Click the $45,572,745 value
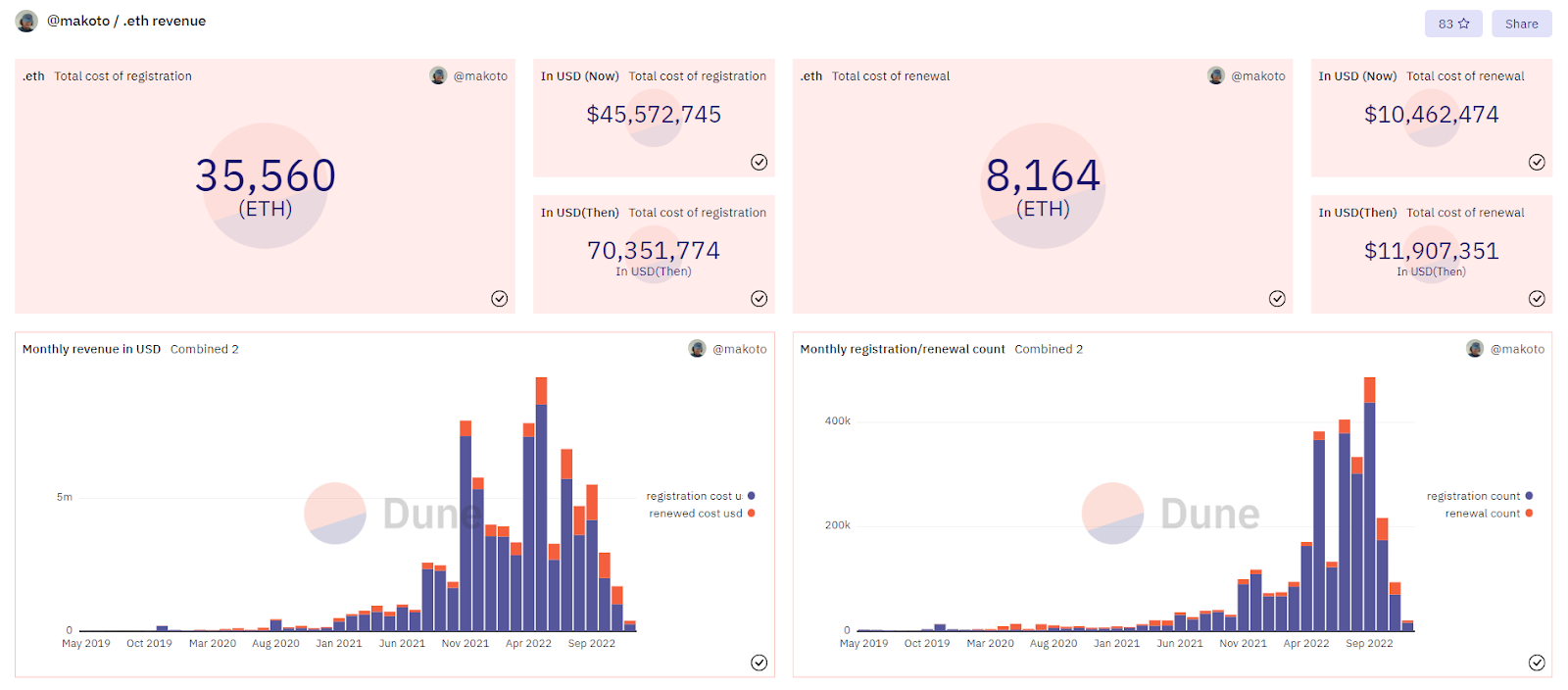The height and width of the screenshot is (690, 1568). click(x=654, y=115)
